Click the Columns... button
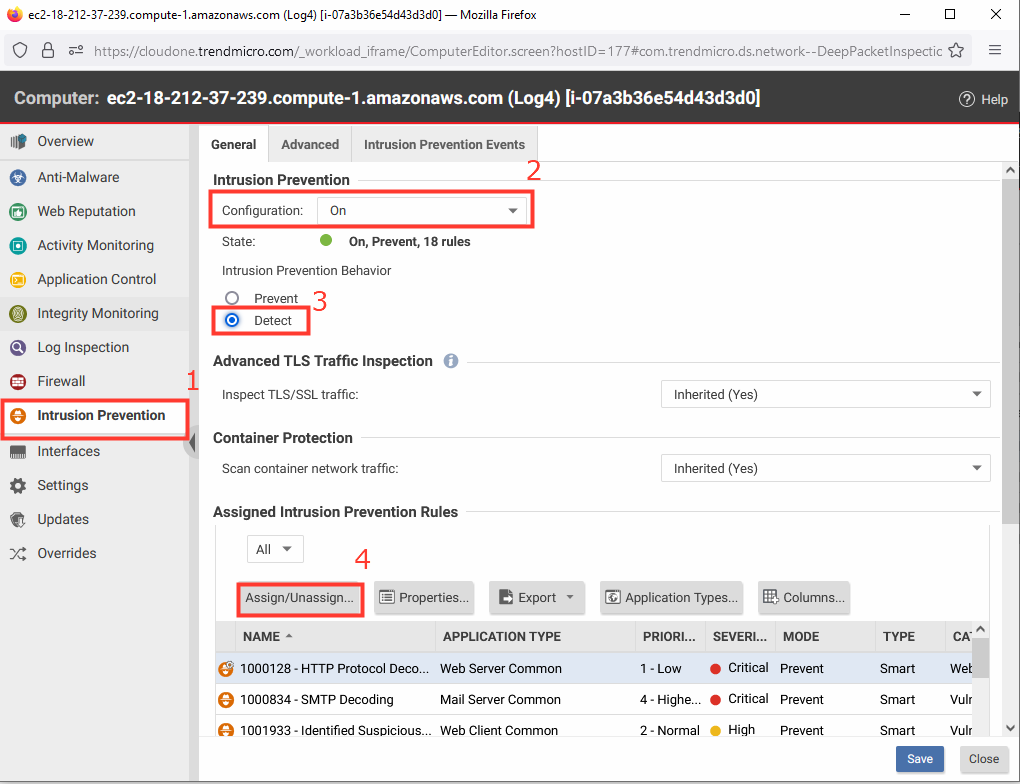1020x784 pixels. pos(804,597)
